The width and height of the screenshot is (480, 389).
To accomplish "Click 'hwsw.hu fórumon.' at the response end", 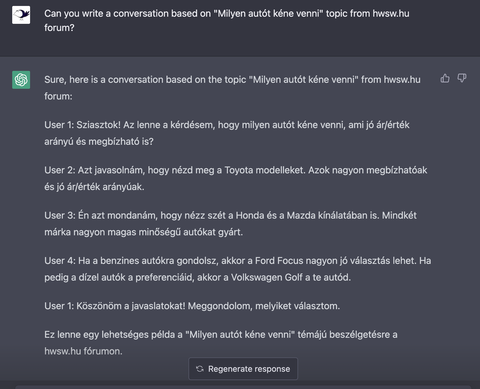I will point(83,351).
